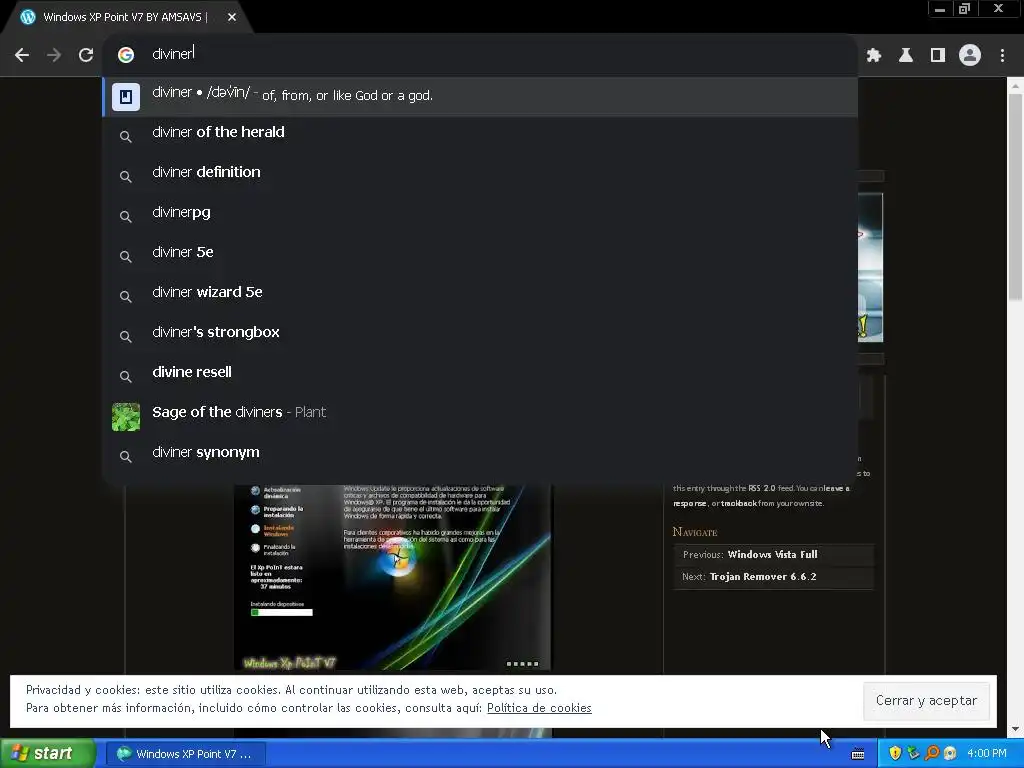The width and height of the screenshot is (1024, 768).
Task: Reload the current page
Action: (86, 56)
